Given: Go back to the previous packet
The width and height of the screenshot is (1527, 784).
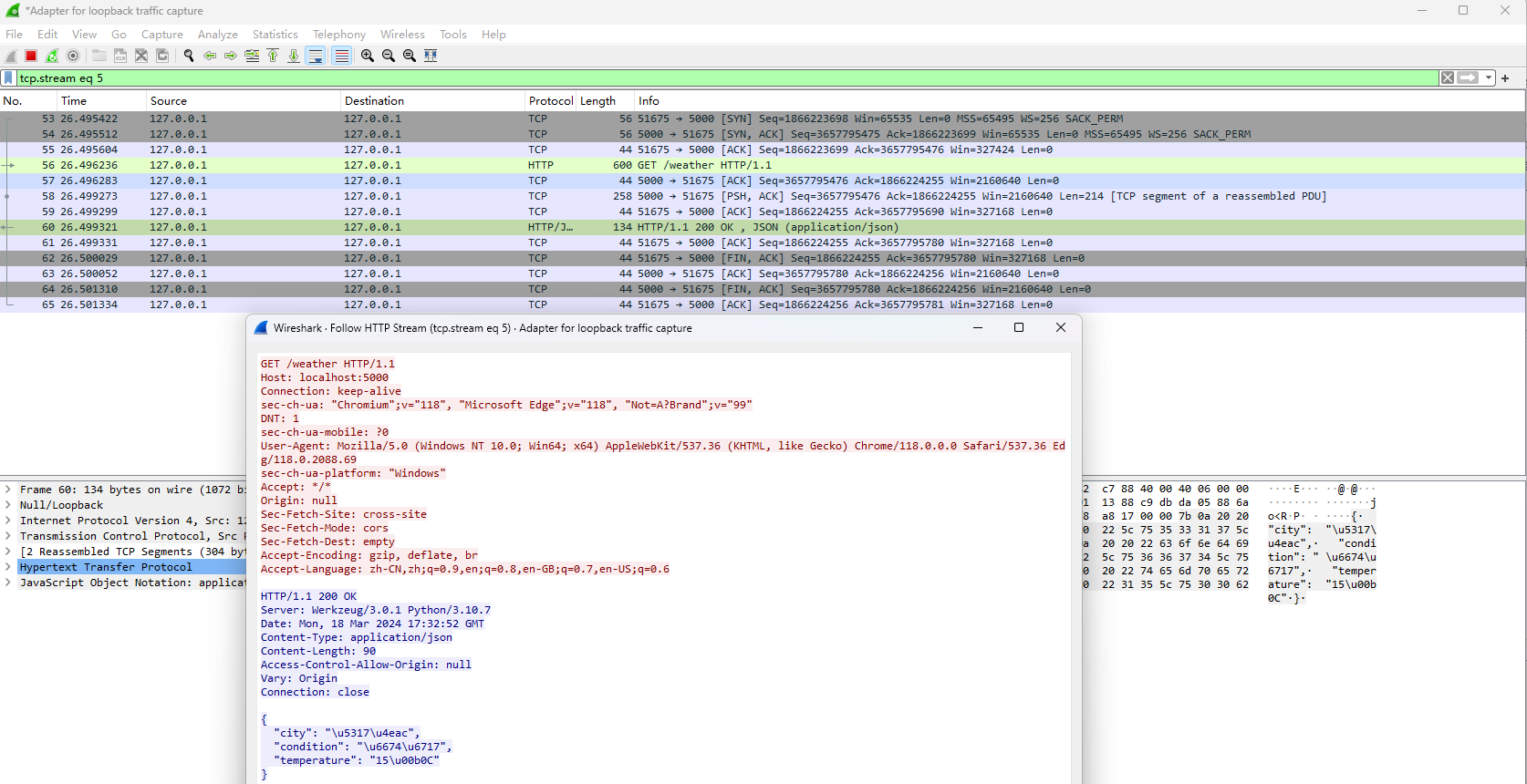Looking at the screenshot, I should click(x=210, y=56).
